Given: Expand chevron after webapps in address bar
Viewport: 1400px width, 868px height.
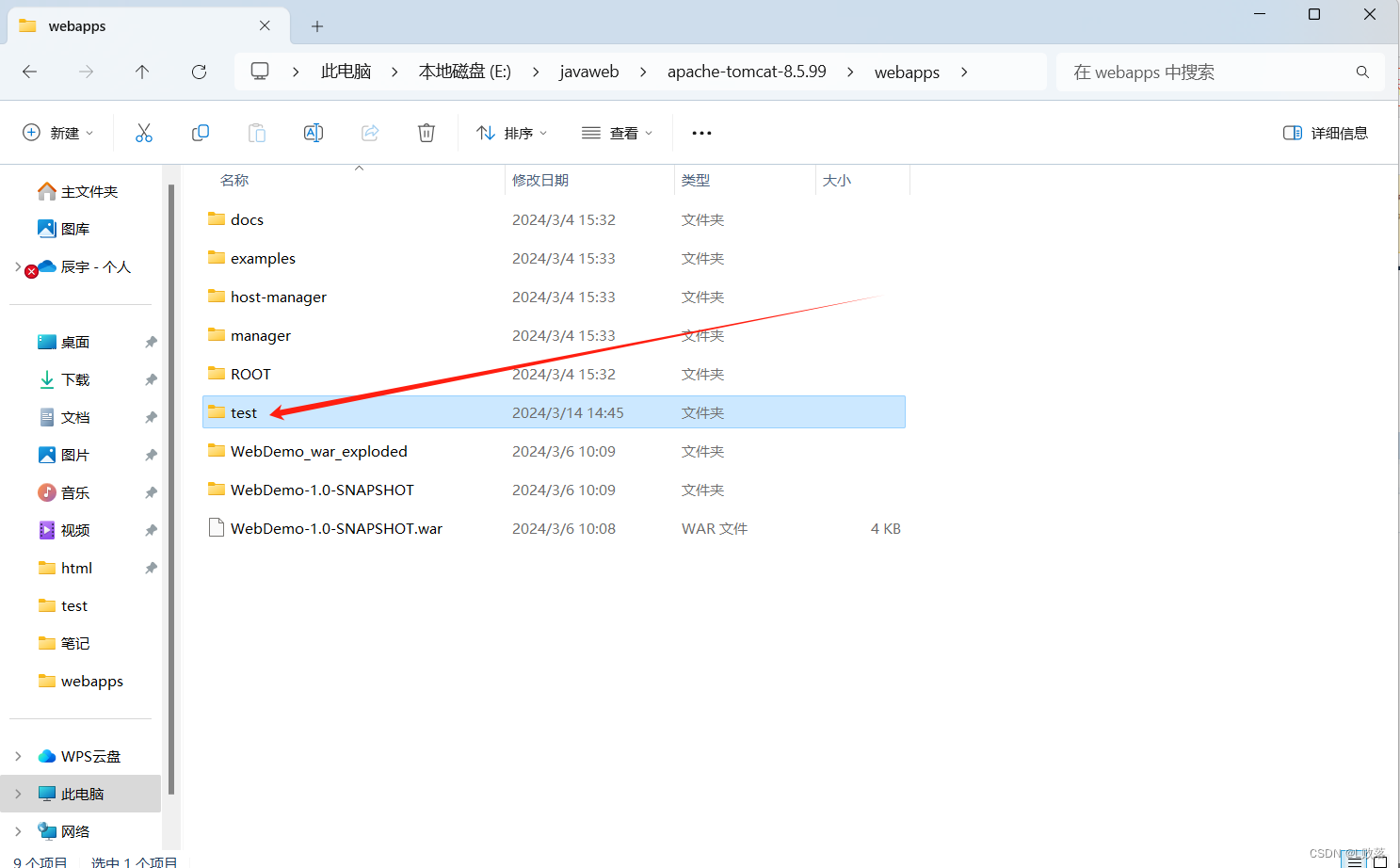Looking at the screenshot, I should pyautogui.click(x=964, y=72).
